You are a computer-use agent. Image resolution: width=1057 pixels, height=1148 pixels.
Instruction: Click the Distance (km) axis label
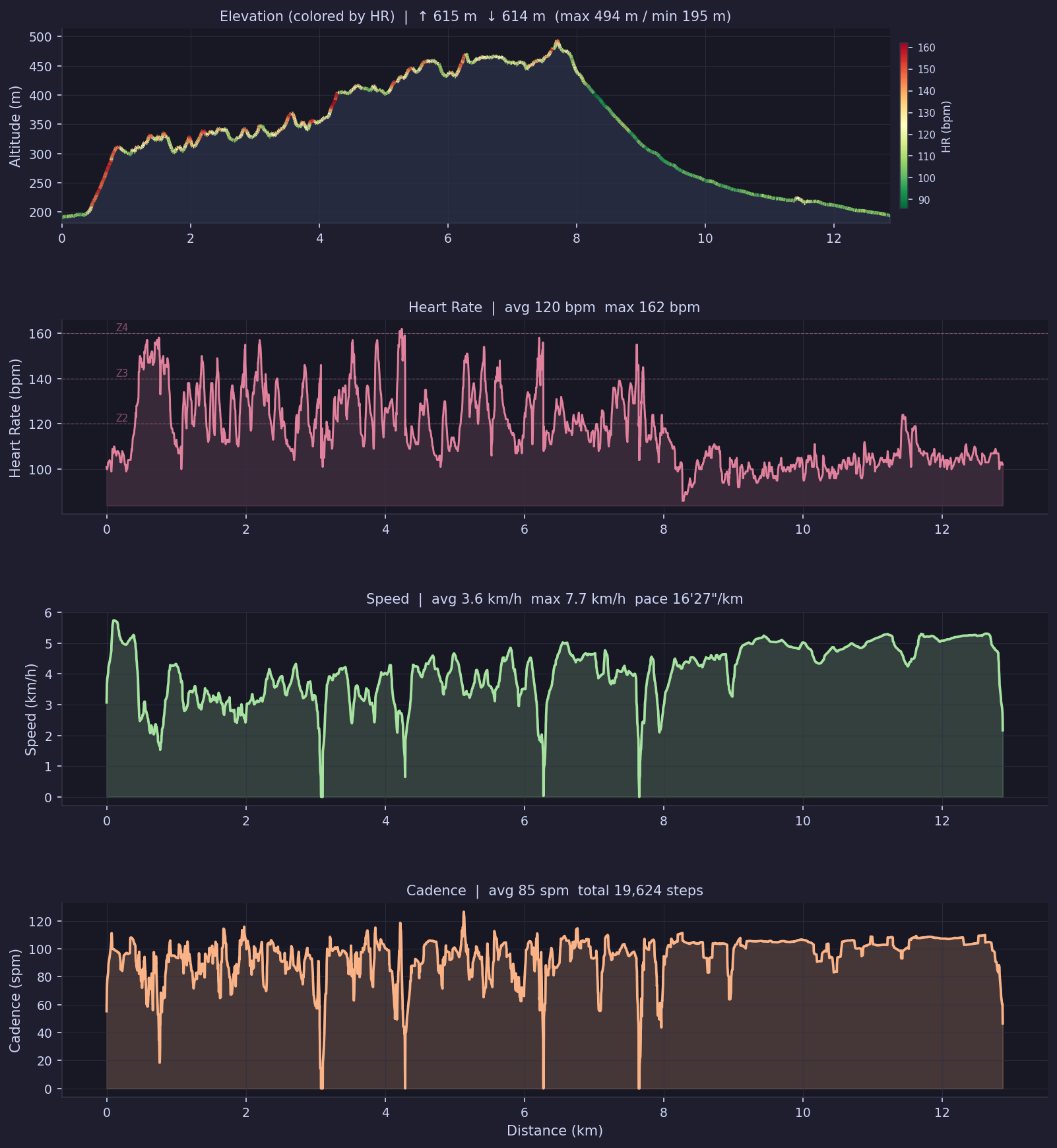click(x=554, y=1130)
